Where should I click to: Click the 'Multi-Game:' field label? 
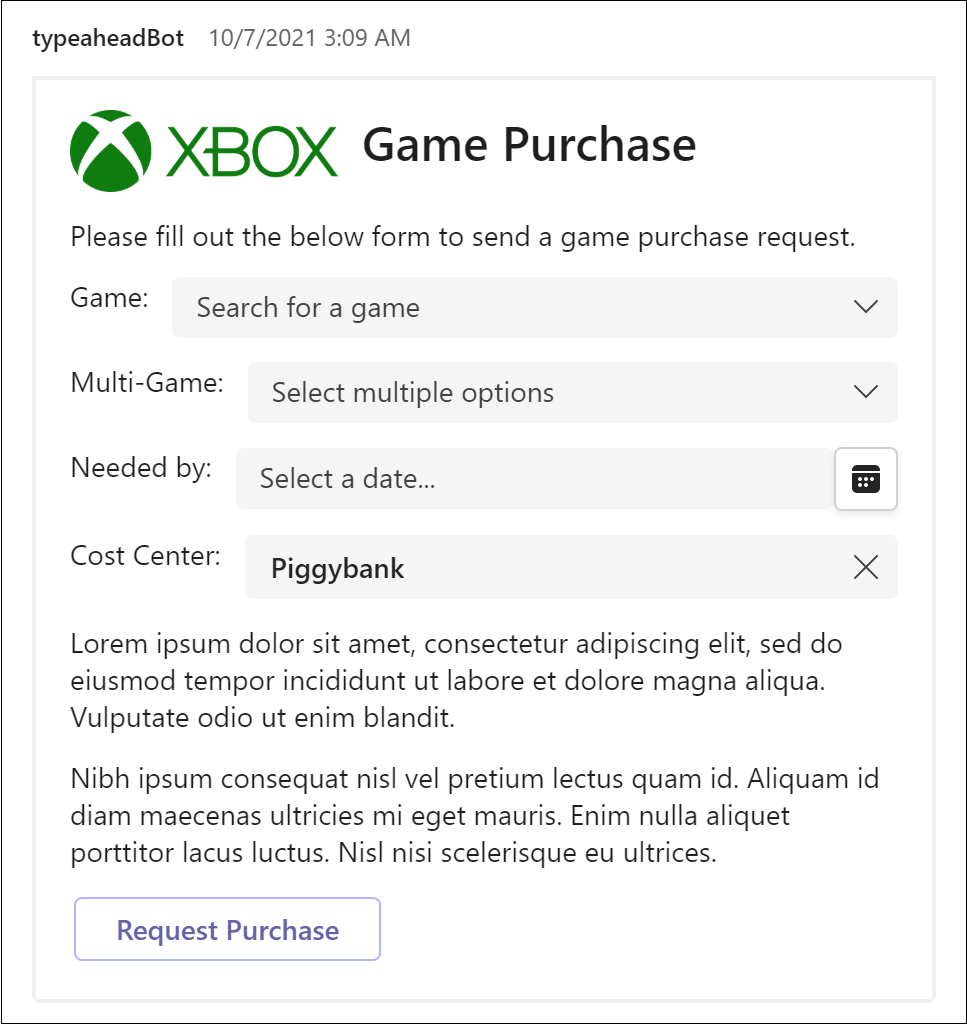147,382
